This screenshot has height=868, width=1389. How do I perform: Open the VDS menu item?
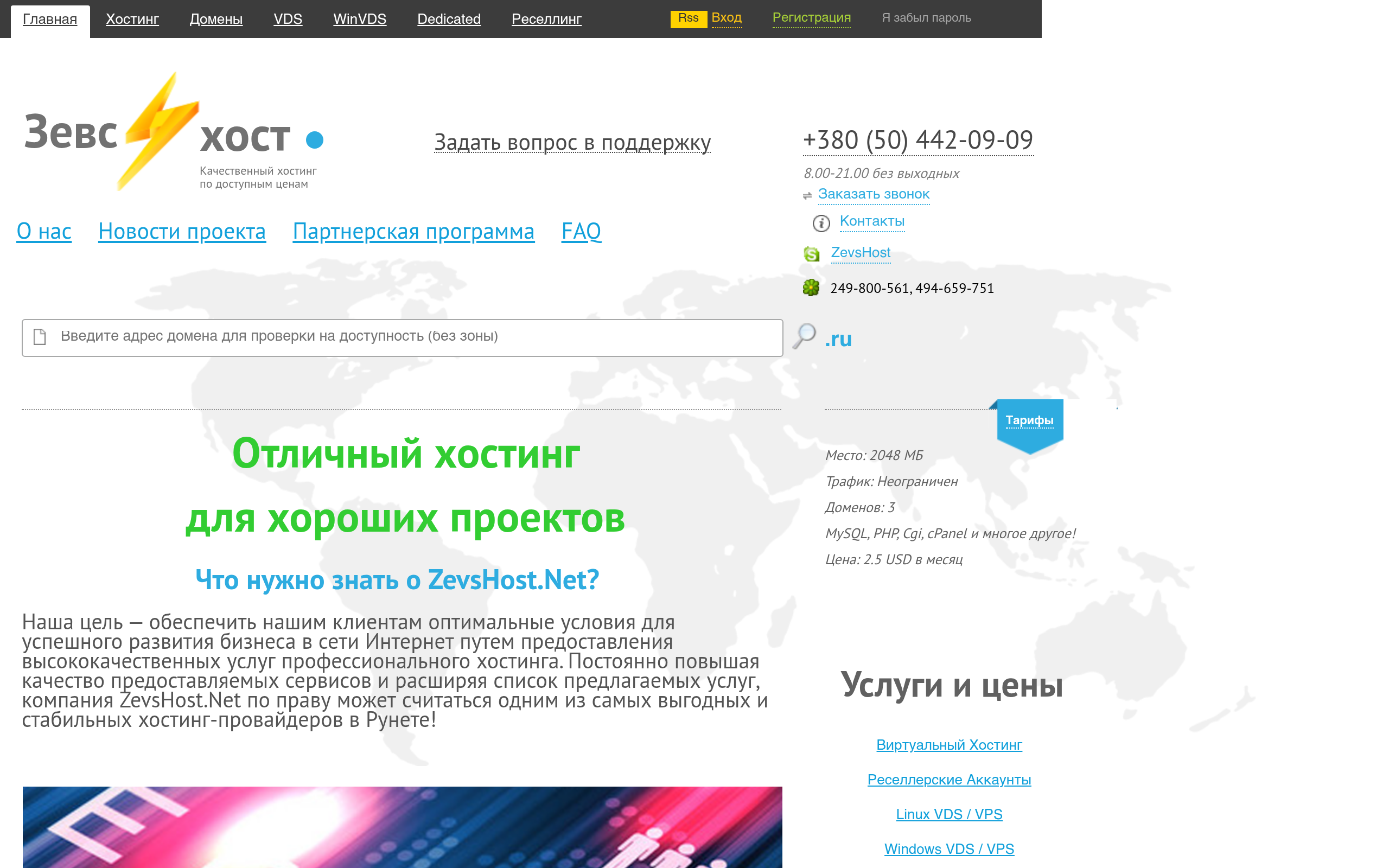(x=288, y=20)
